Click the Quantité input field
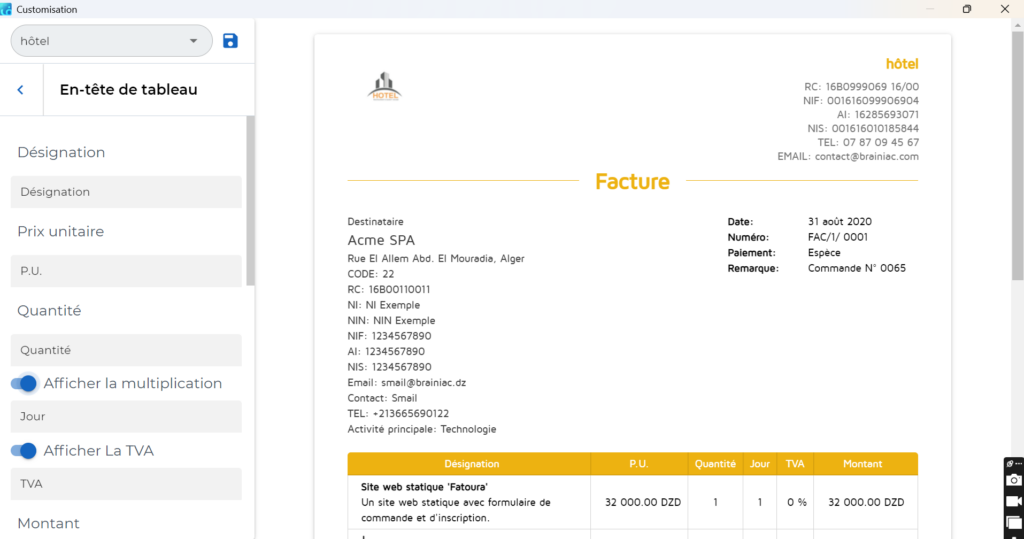Image resolution: width=1024 pixels, height=539 pixels. (126, 350)
